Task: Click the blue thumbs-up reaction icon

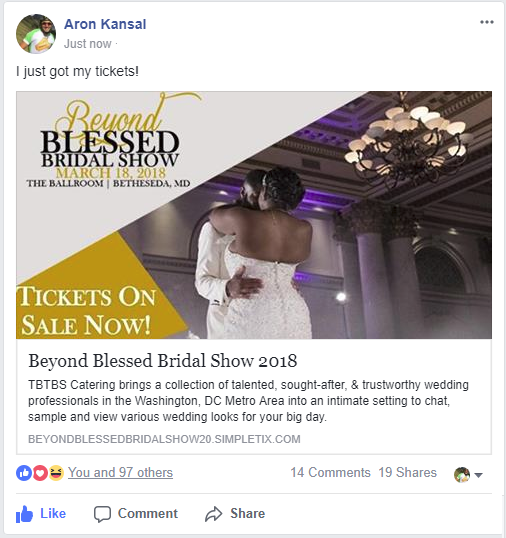Action: pos(24,473)
